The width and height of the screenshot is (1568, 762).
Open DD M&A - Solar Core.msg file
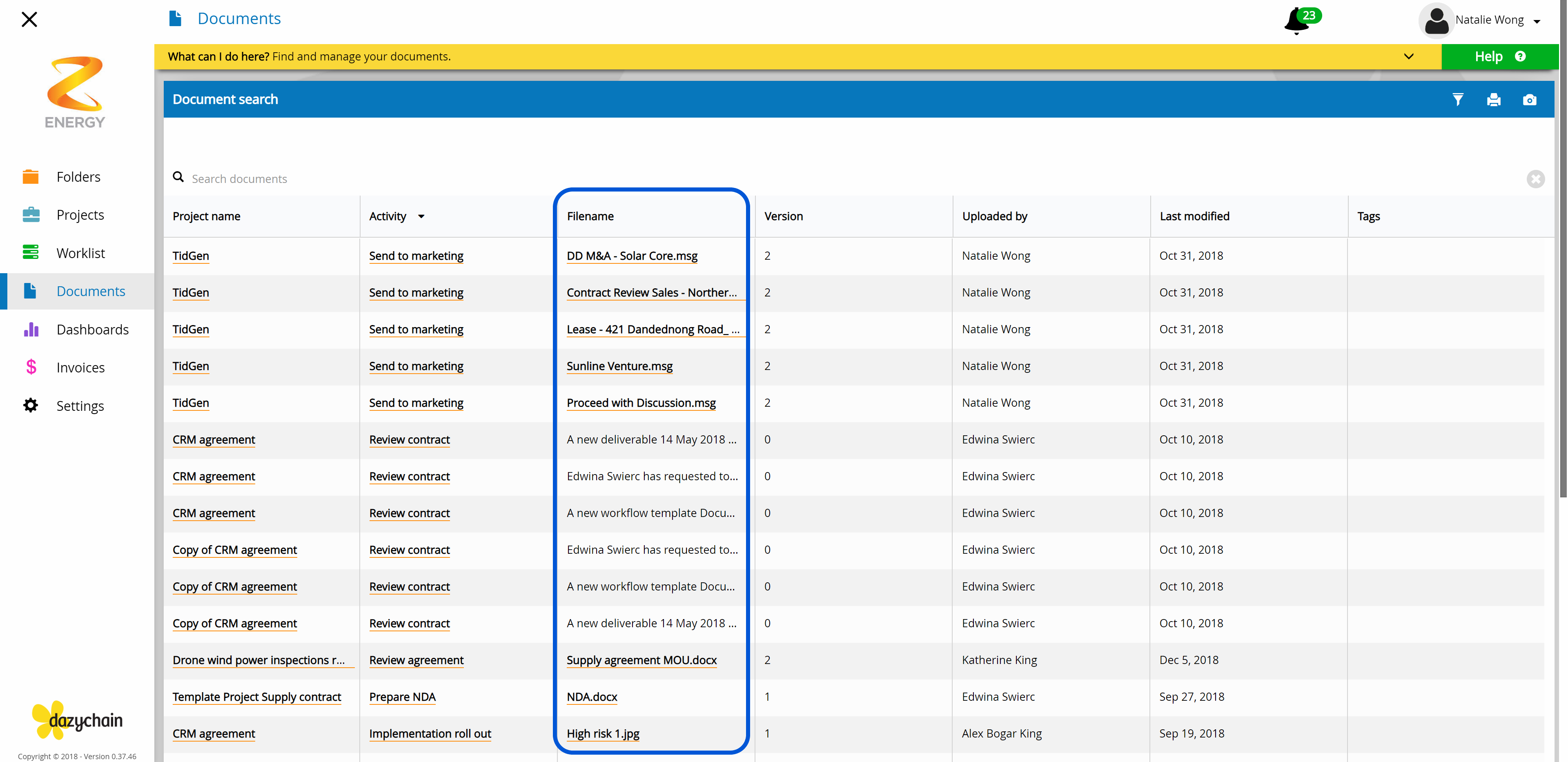click(632, 256)
